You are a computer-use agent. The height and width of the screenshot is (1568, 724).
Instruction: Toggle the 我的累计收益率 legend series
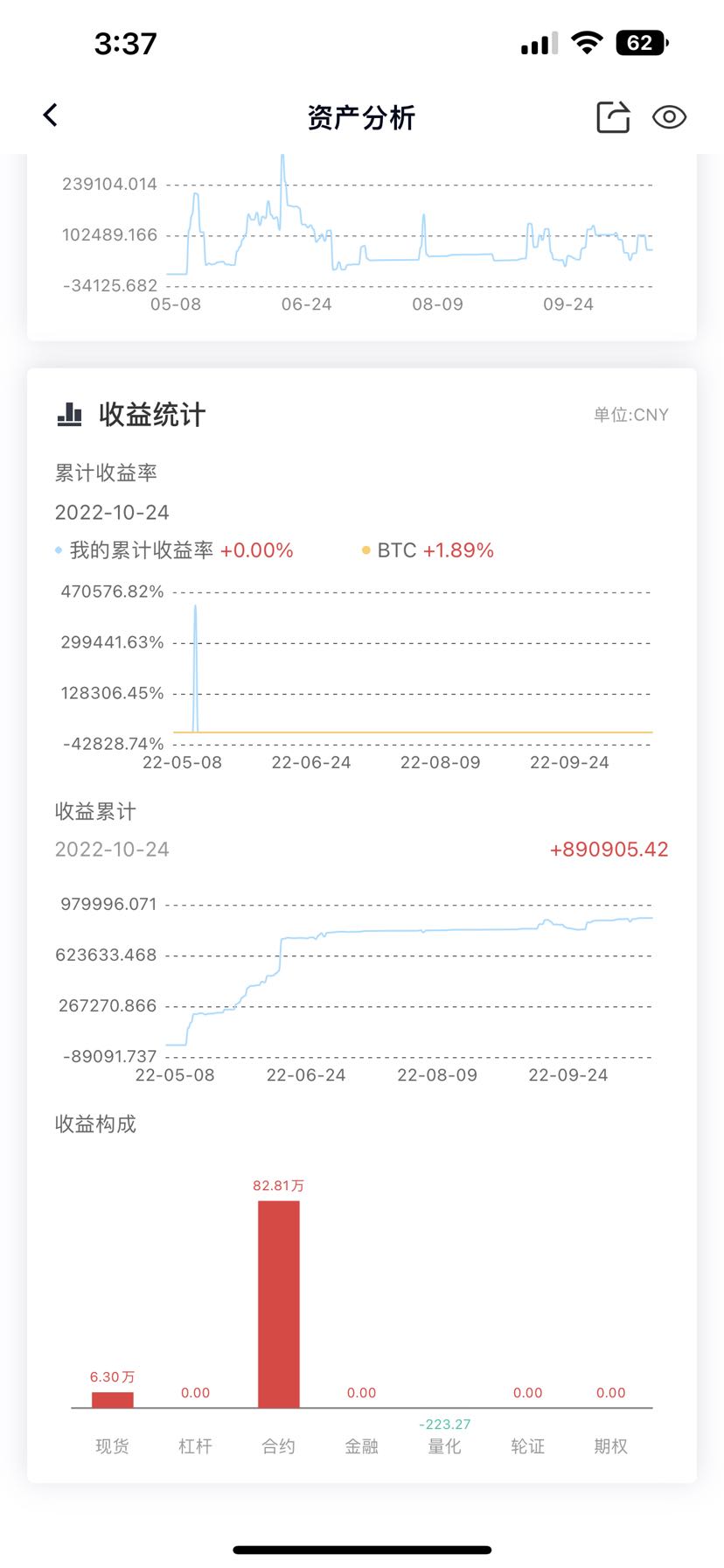pos(174,550)
